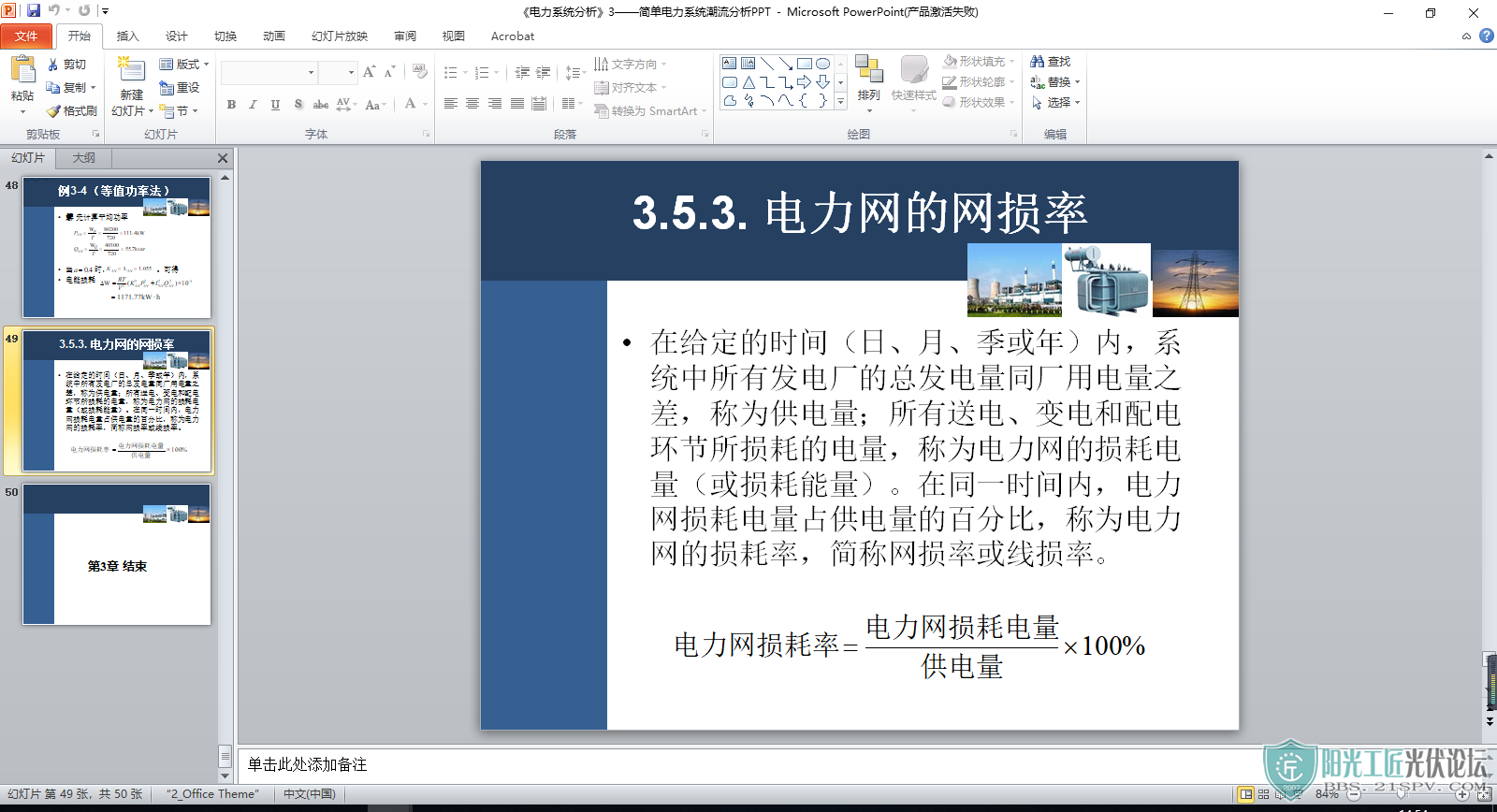Select the oval shape in the gallery
The width and height of the screenshot is (1497, 812).
point(822,64)
